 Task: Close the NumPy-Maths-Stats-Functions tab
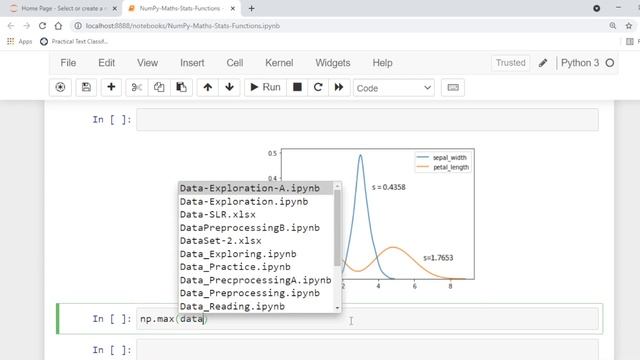click(233, 8)
